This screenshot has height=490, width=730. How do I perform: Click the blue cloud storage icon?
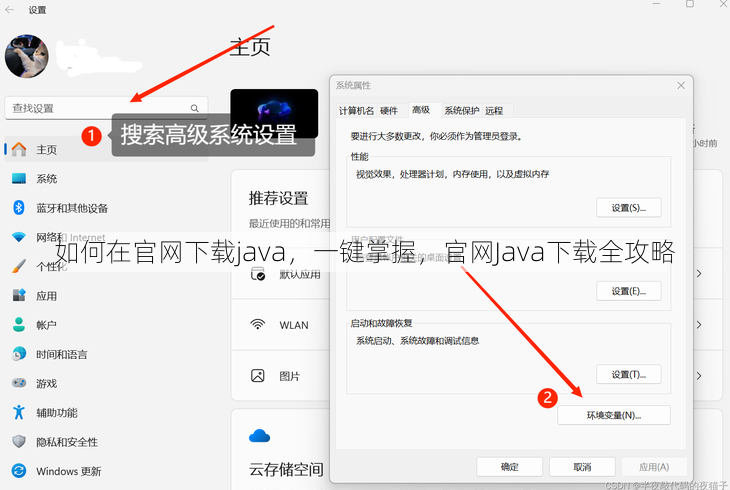pos(259,436)
